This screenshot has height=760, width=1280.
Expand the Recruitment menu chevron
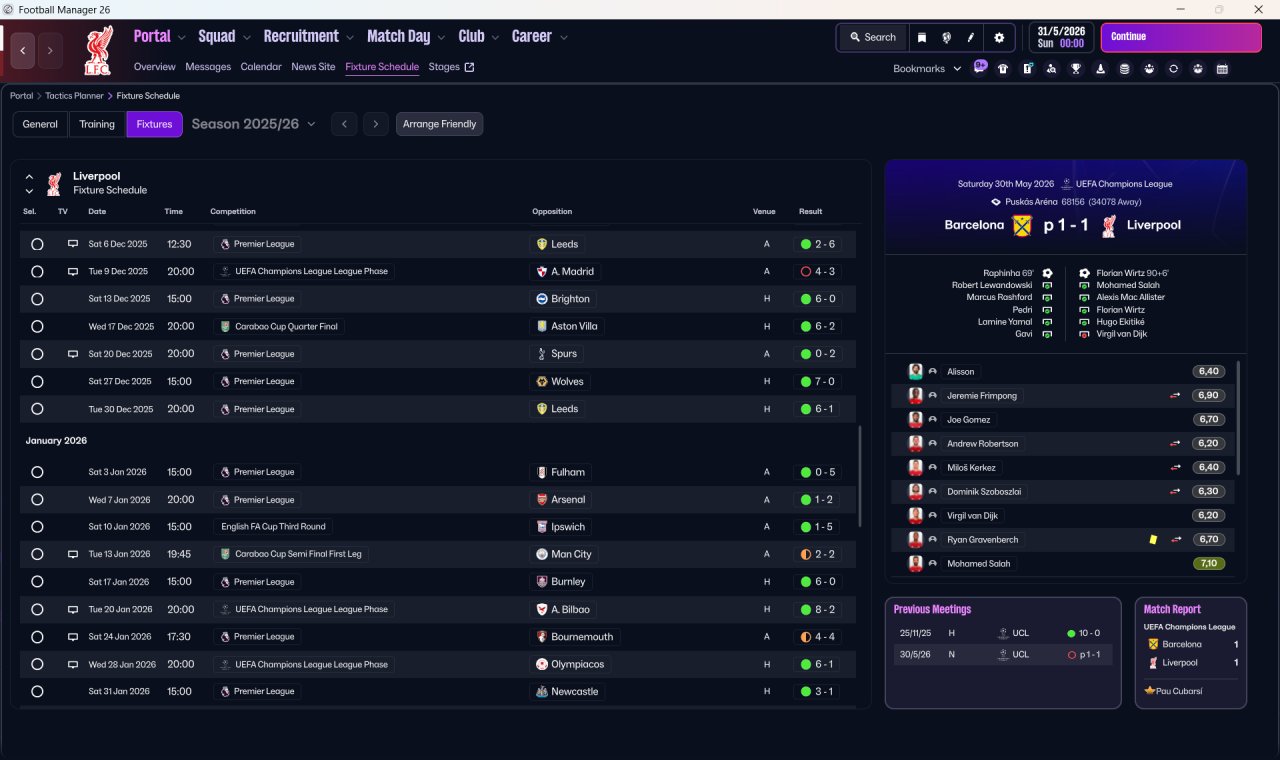click(350, 38)
